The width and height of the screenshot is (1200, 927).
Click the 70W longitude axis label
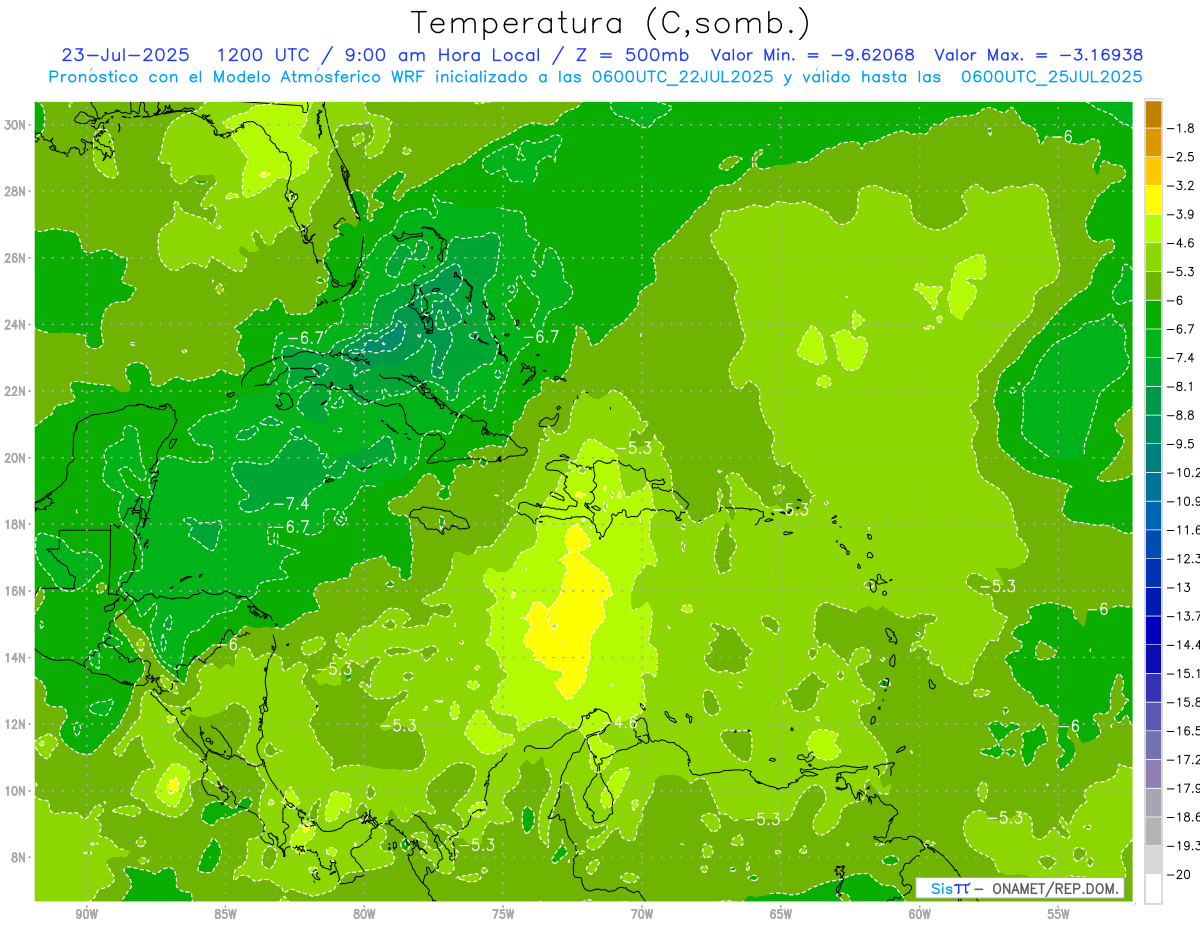[x=642, y=913]
